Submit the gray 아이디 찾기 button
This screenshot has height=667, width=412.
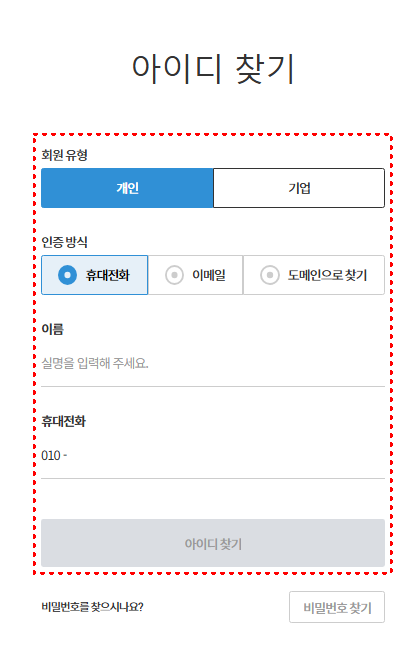click(x=213, y=543)
